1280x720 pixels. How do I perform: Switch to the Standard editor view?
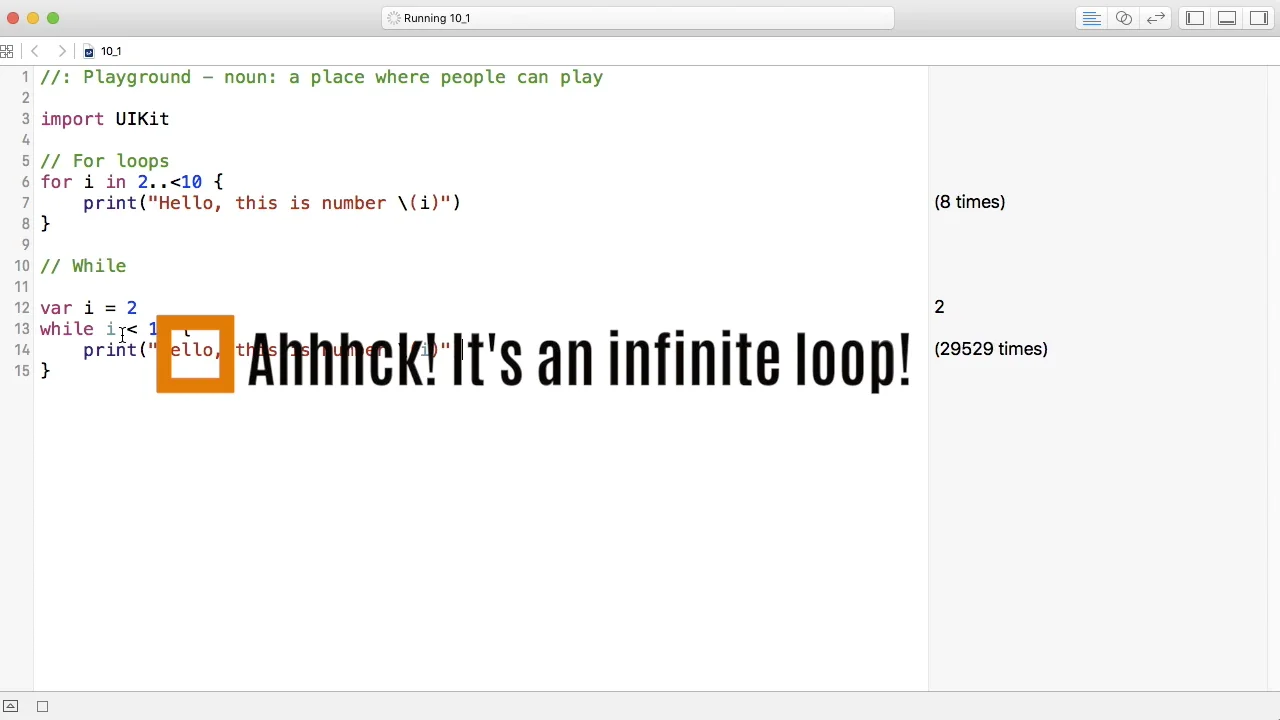click(x=1092, y=18)
